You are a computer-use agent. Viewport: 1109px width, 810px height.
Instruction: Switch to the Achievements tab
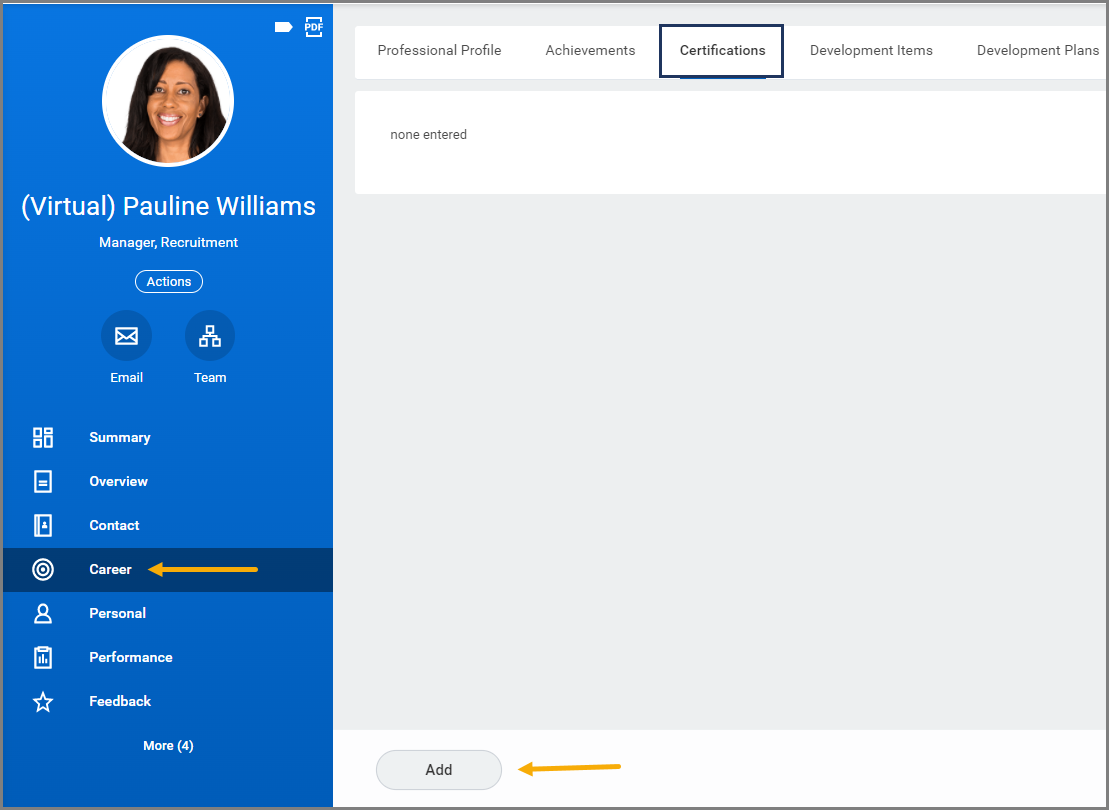(x=591, y=50)
